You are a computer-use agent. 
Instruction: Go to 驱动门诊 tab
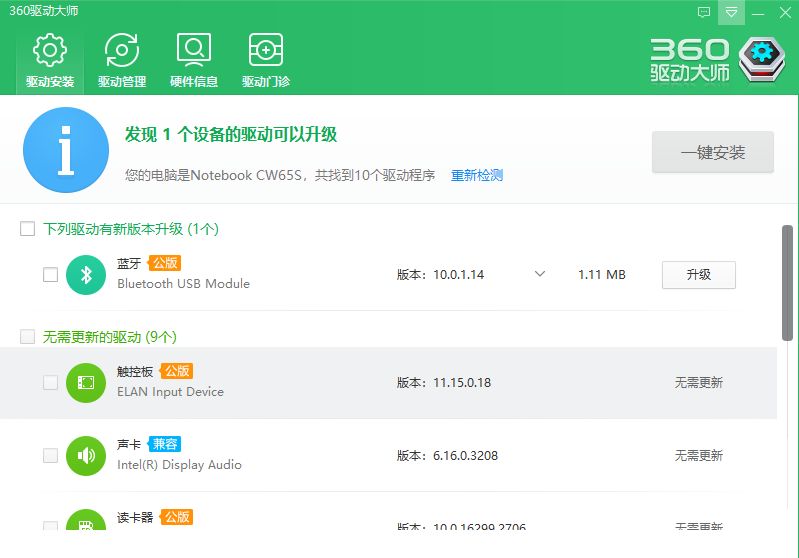click(x=265, y=61)
